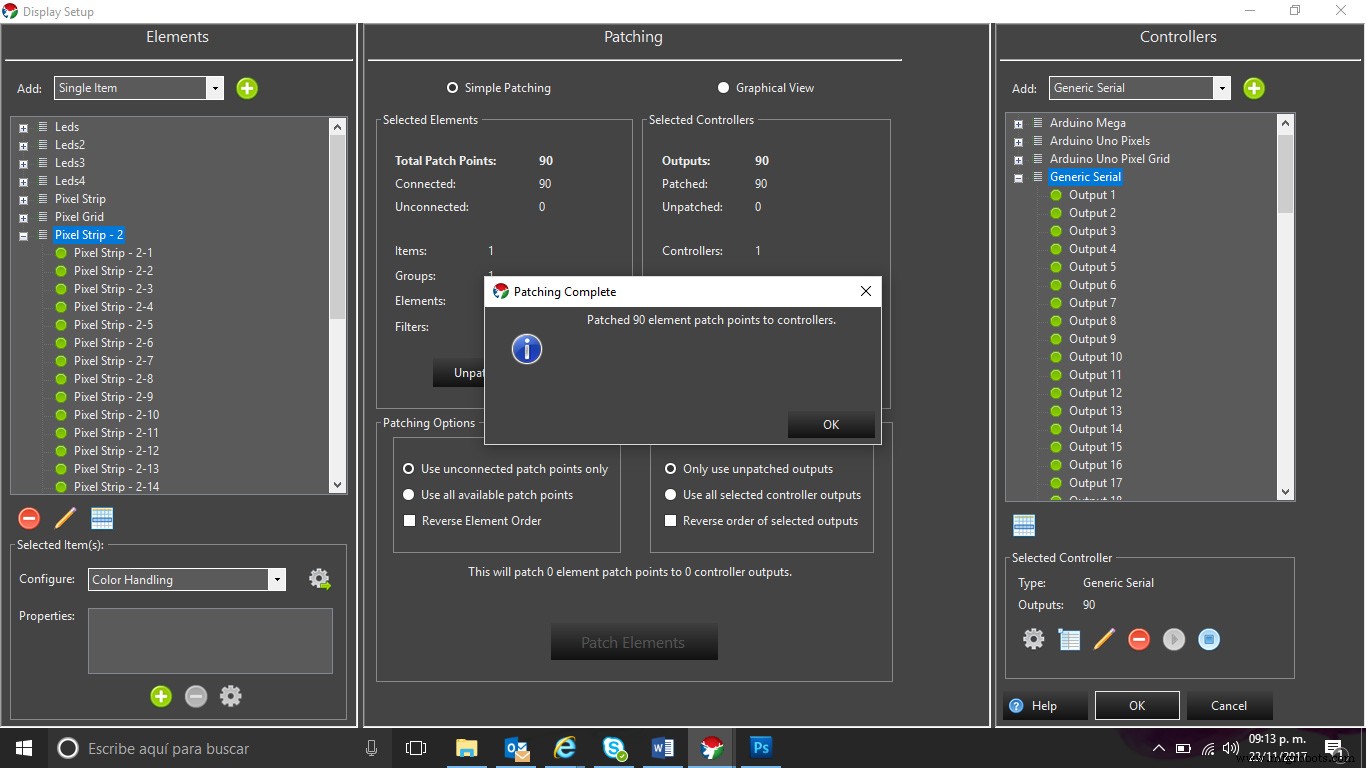This screenshot has width=1366, height=768.
Task: Click the green add element plus icon
Action: click(247, 88)
